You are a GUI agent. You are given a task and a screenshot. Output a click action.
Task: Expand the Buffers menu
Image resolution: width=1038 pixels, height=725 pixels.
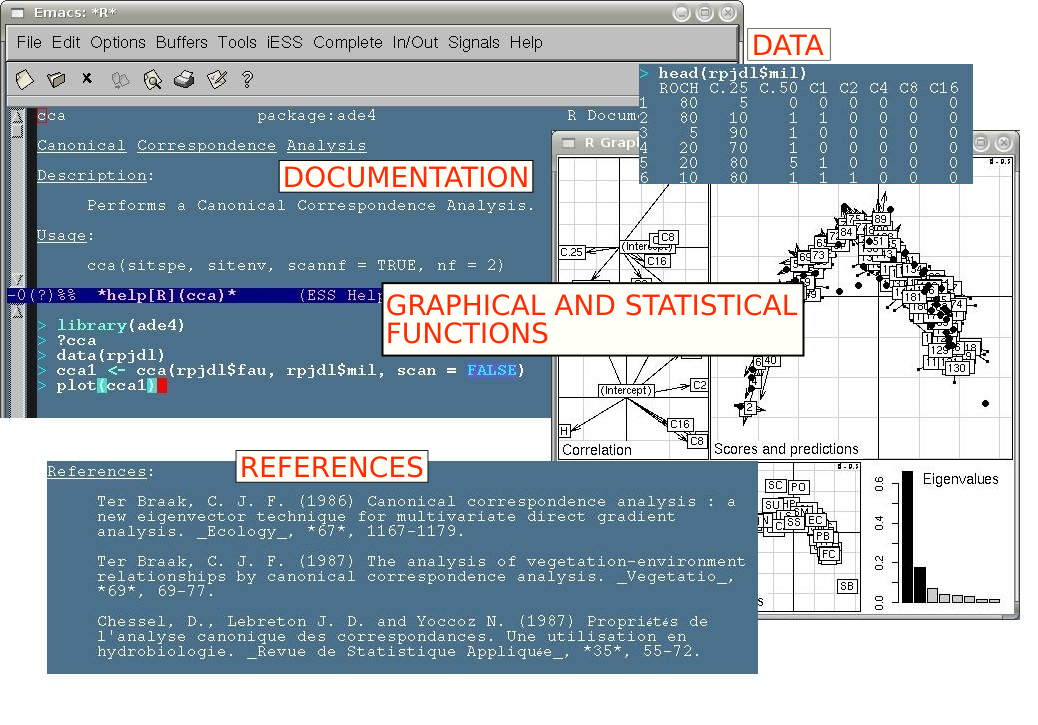(181, 42)
